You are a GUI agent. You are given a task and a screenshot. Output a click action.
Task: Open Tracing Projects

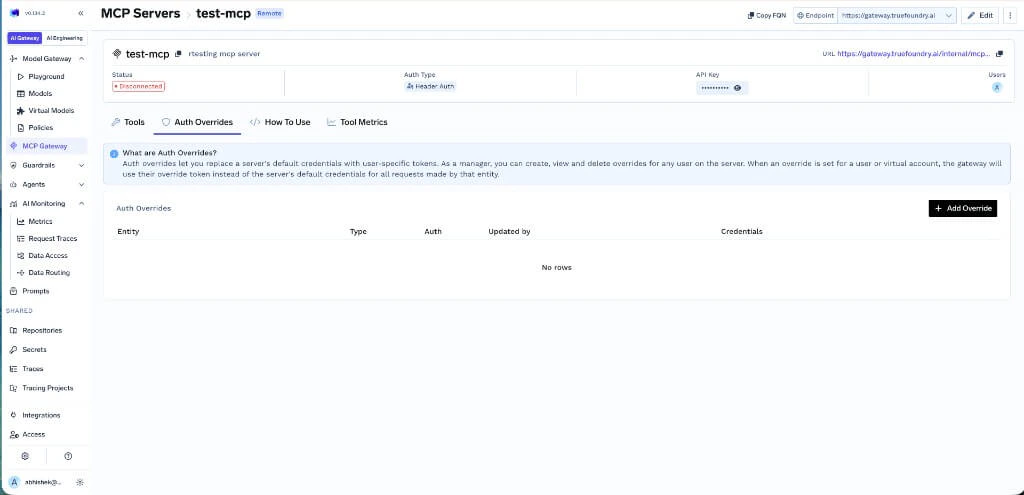(x=47, y=388)
